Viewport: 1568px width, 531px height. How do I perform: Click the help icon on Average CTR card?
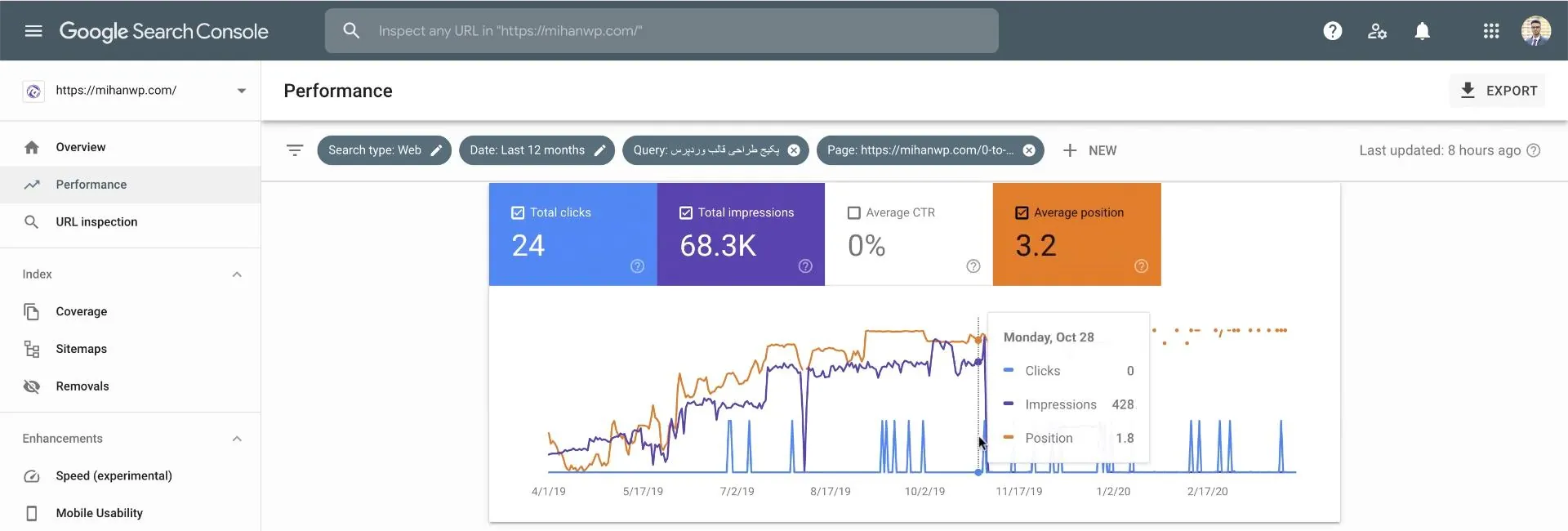click(973, 266)
